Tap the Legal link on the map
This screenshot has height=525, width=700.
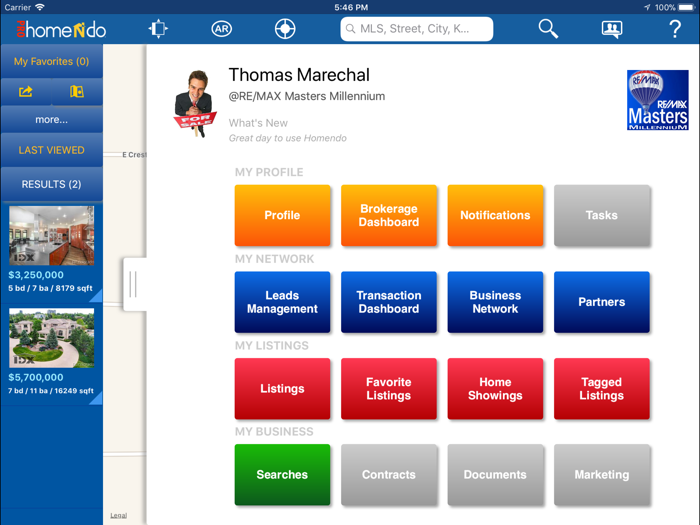point(118,515)
